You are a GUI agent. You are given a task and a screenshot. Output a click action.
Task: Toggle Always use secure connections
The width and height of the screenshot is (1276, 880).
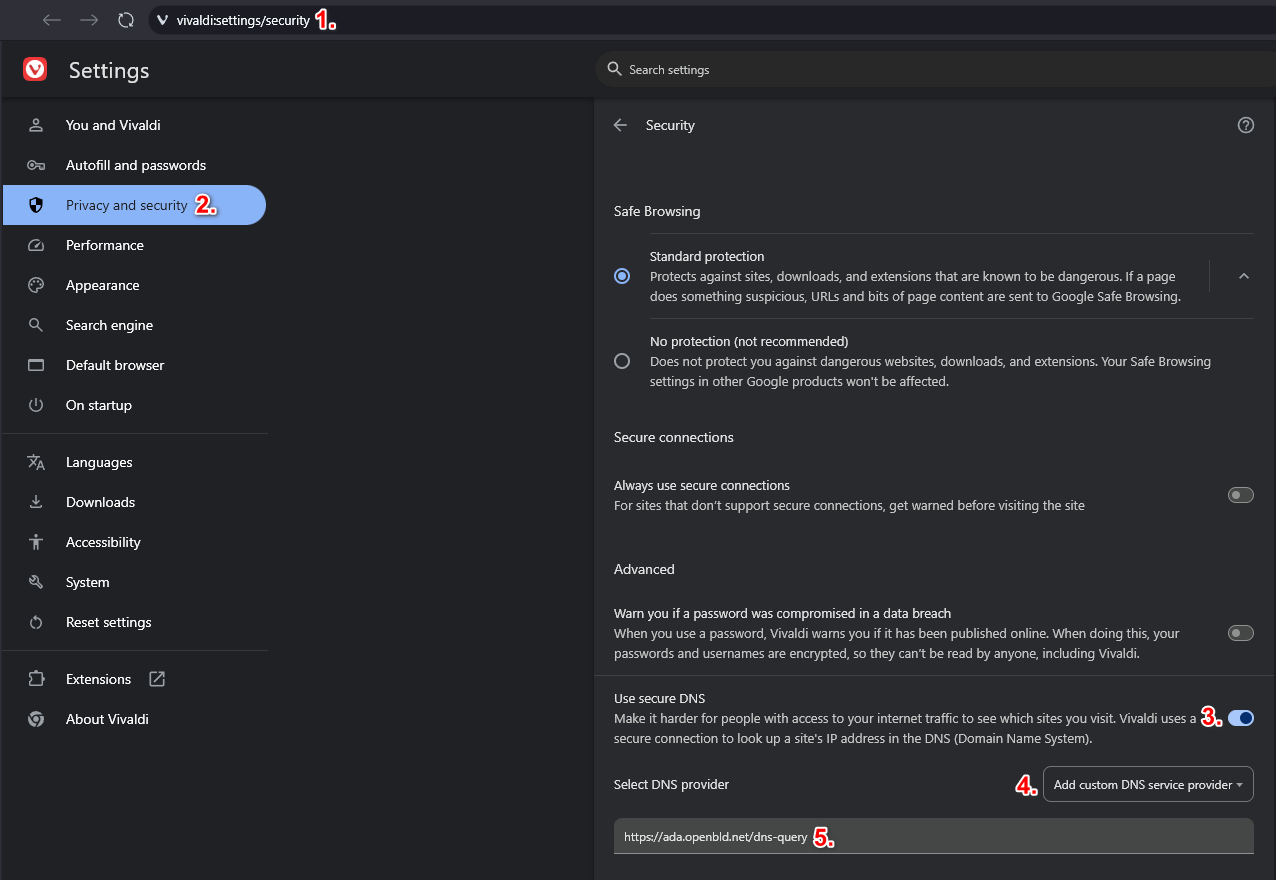click(1240, 495)
